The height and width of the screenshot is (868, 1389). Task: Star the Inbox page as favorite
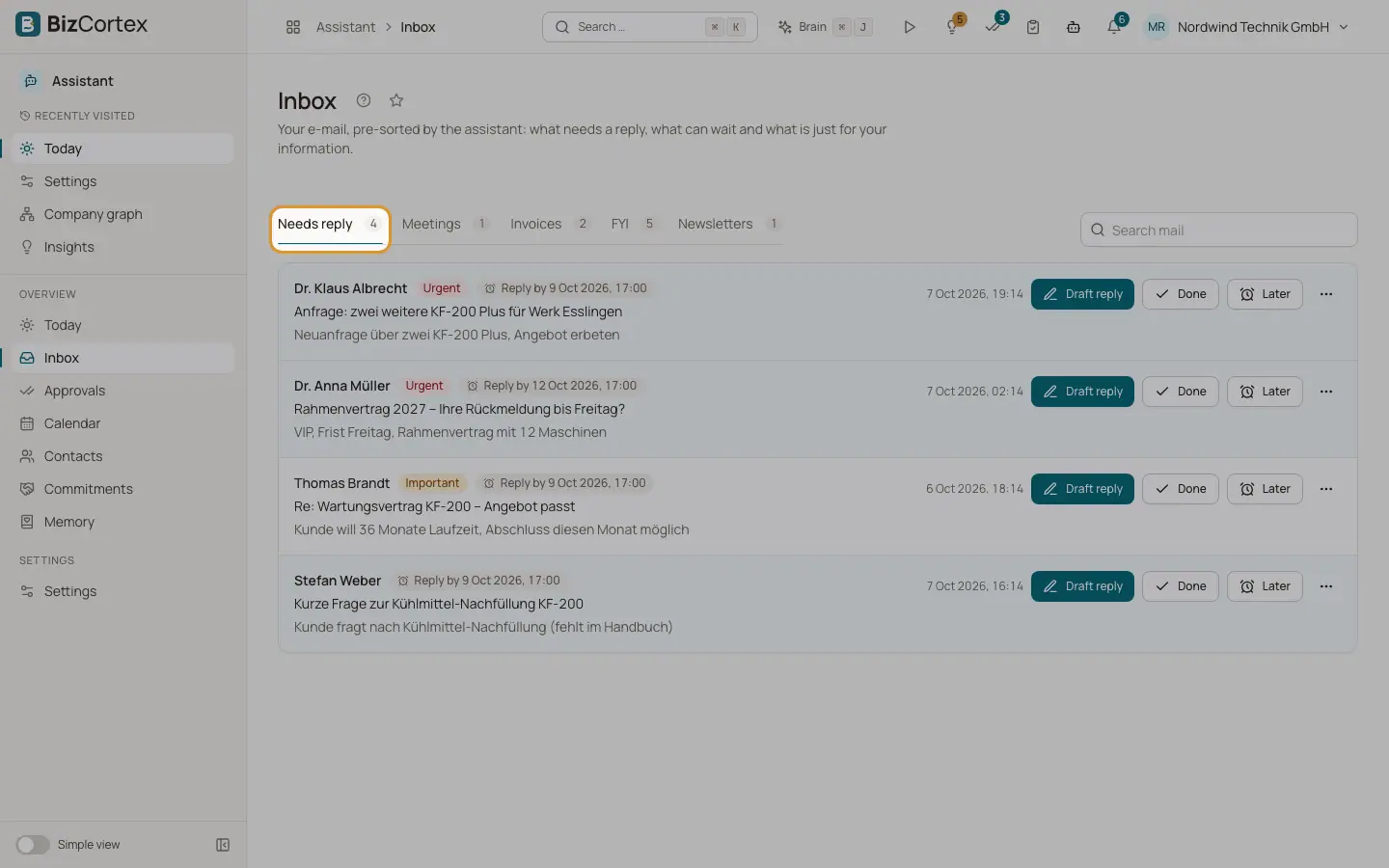[396, 100]
